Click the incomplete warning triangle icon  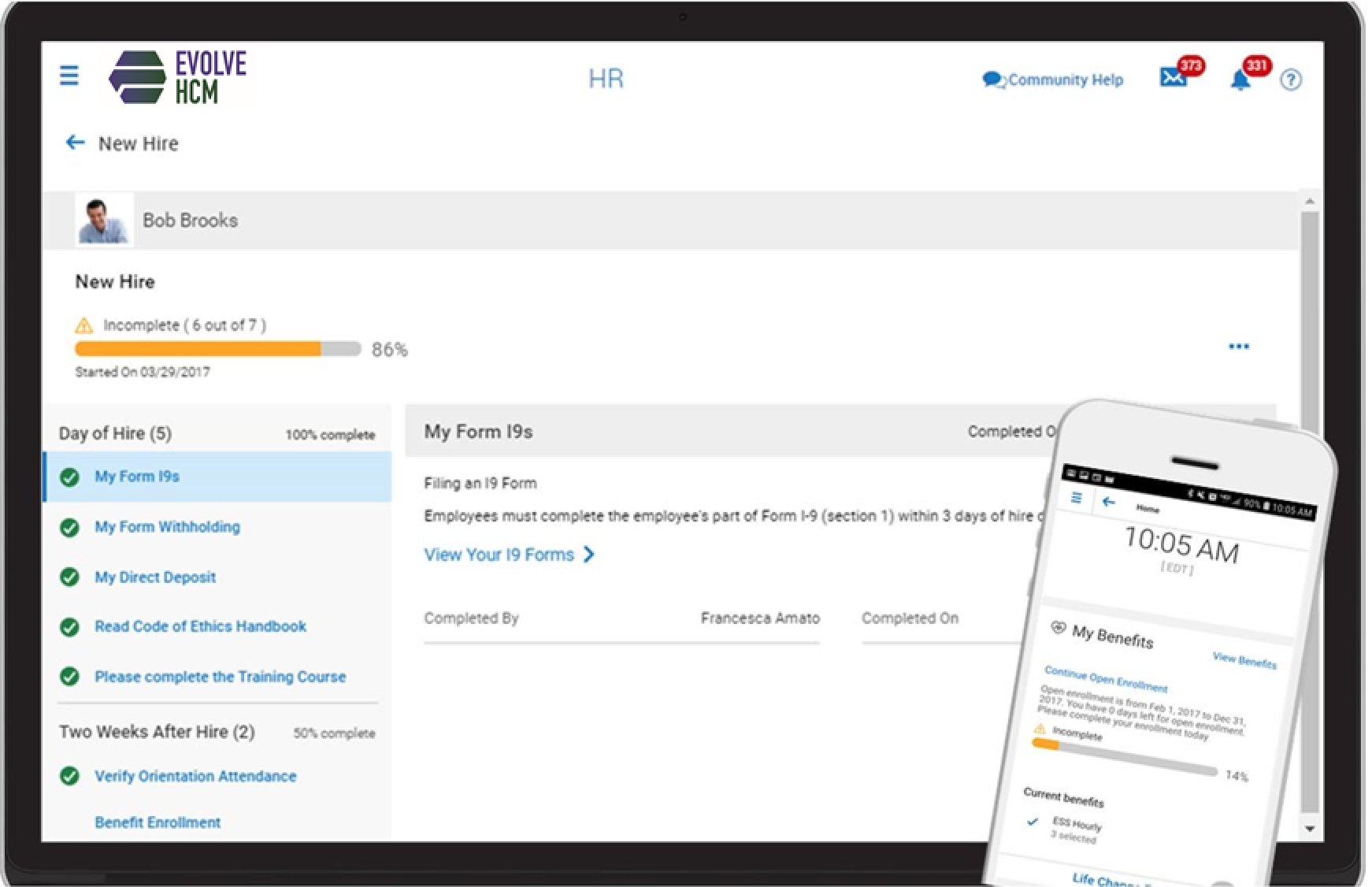(x=83, y=325)
